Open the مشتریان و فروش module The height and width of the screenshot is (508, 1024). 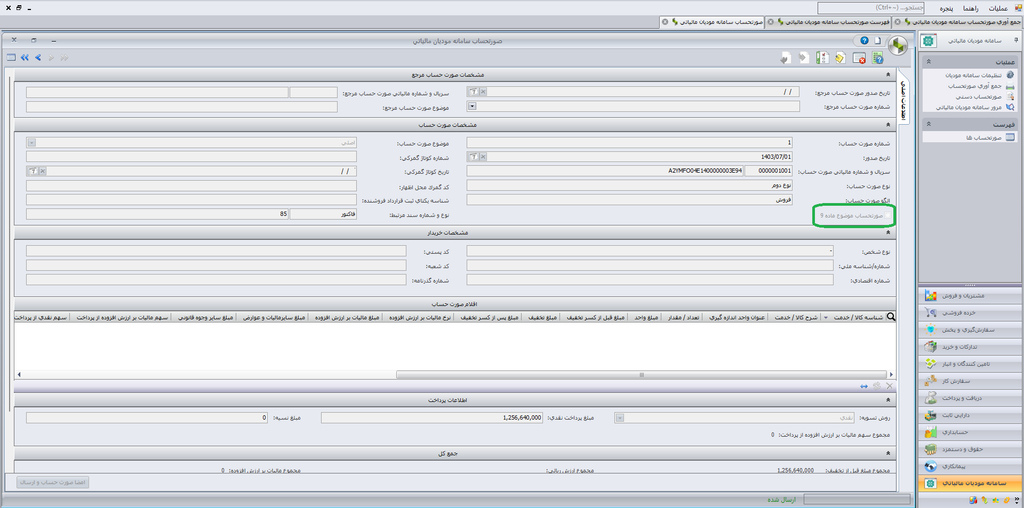970,296
